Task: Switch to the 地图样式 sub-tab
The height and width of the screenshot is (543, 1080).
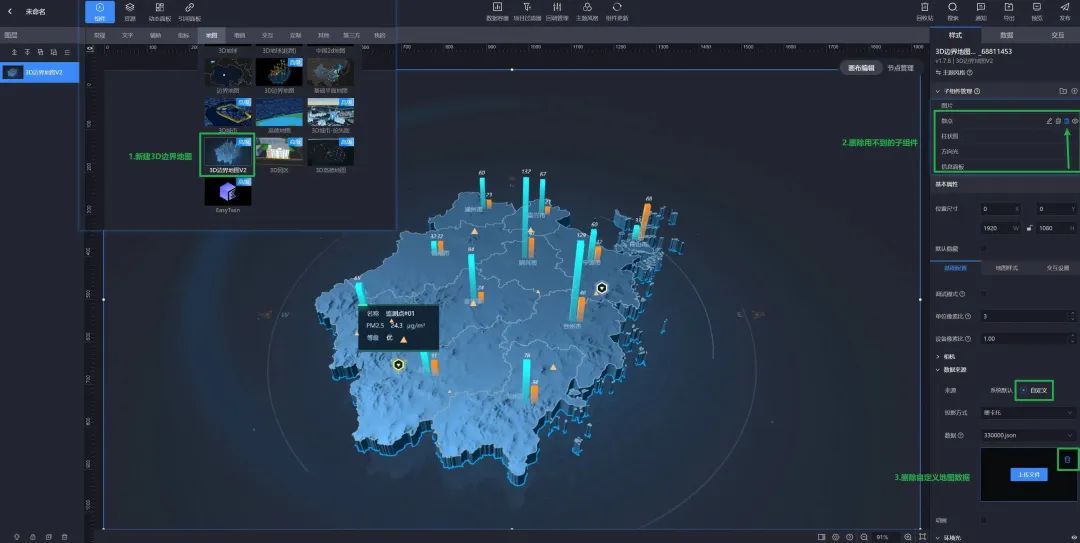Action: coord(1006,268)
